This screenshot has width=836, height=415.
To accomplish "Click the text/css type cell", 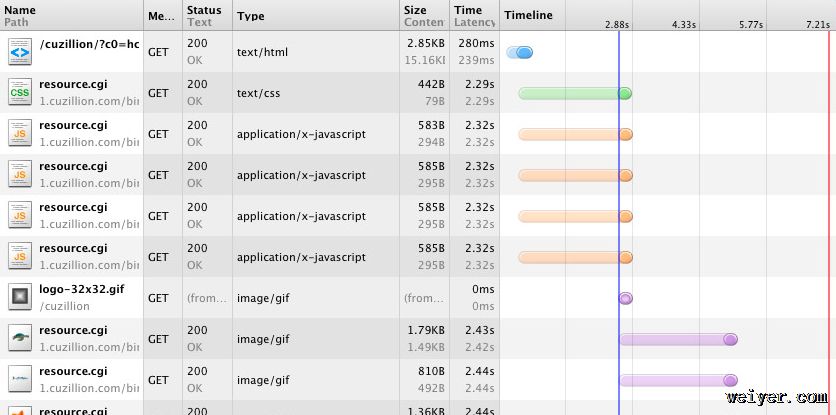I will (x=259, y=93).
